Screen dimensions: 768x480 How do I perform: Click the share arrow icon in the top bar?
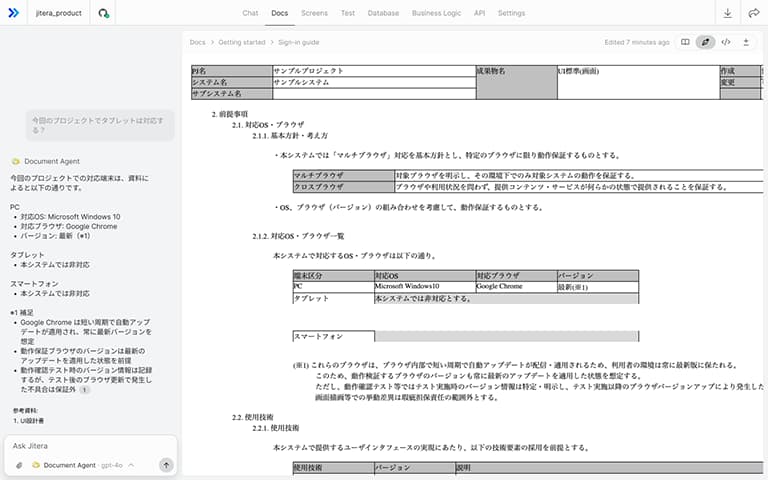tap(754, 13)
